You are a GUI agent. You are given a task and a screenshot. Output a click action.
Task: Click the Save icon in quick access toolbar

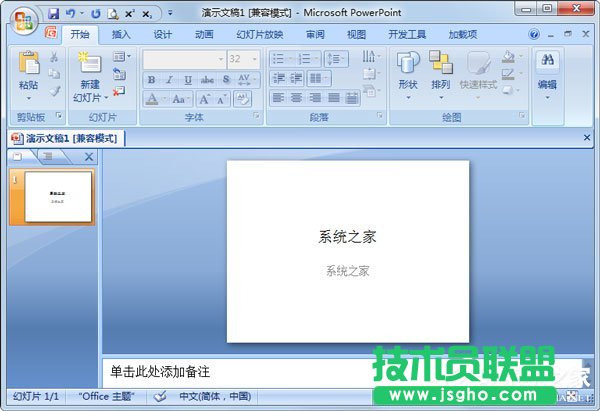(x=52, y=14)
